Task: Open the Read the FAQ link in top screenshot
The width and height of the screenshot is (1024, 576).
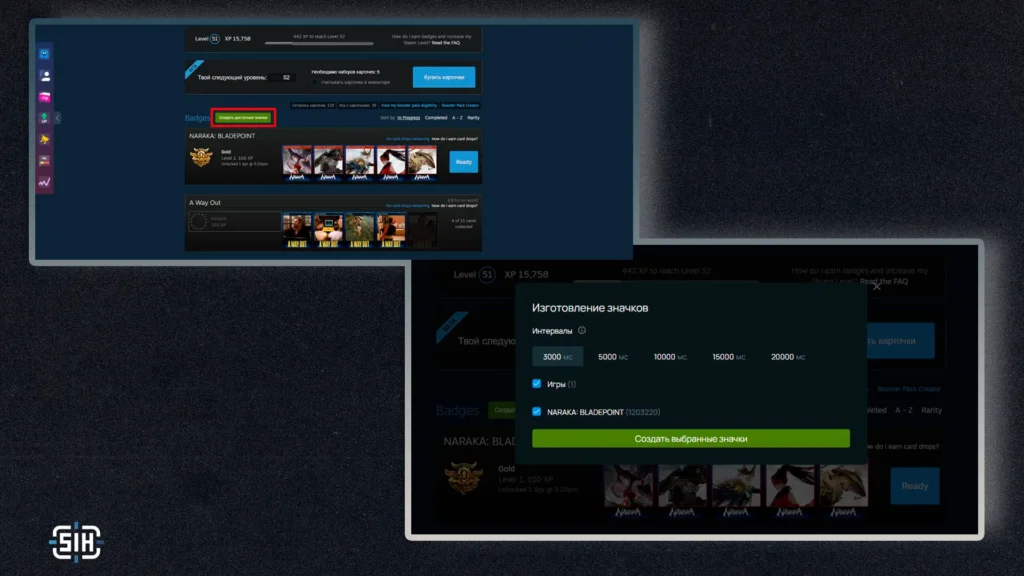Action: tap(446, 43)
